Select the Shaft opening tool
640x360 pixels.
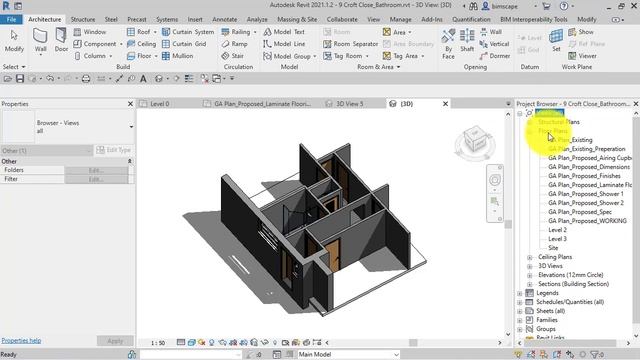point(467,41)
